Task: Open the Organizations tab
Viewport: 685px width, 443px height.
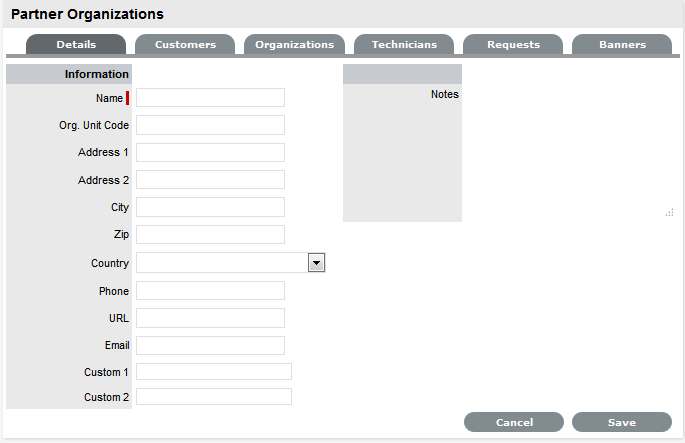Action: tap(294, 45)
